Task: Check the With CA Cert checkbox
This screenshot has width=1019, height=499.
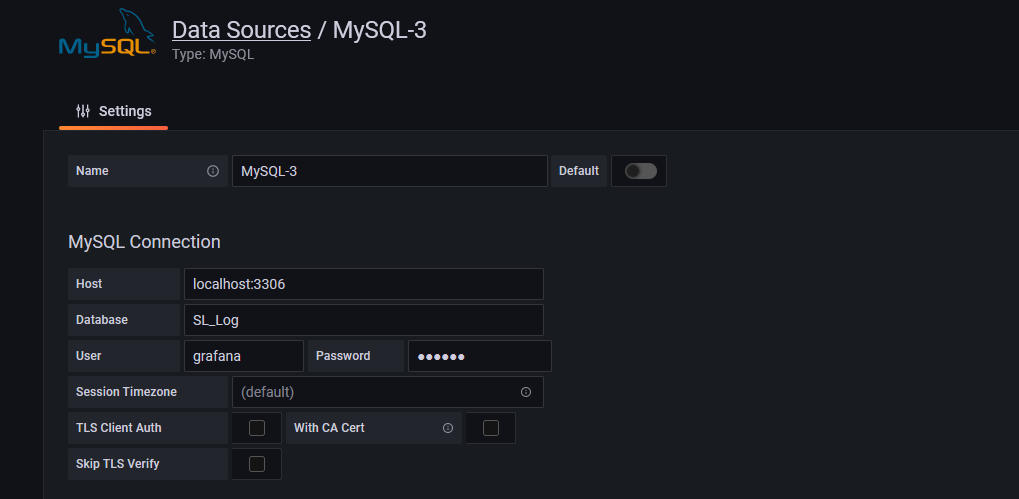Action: coord(491,428)
